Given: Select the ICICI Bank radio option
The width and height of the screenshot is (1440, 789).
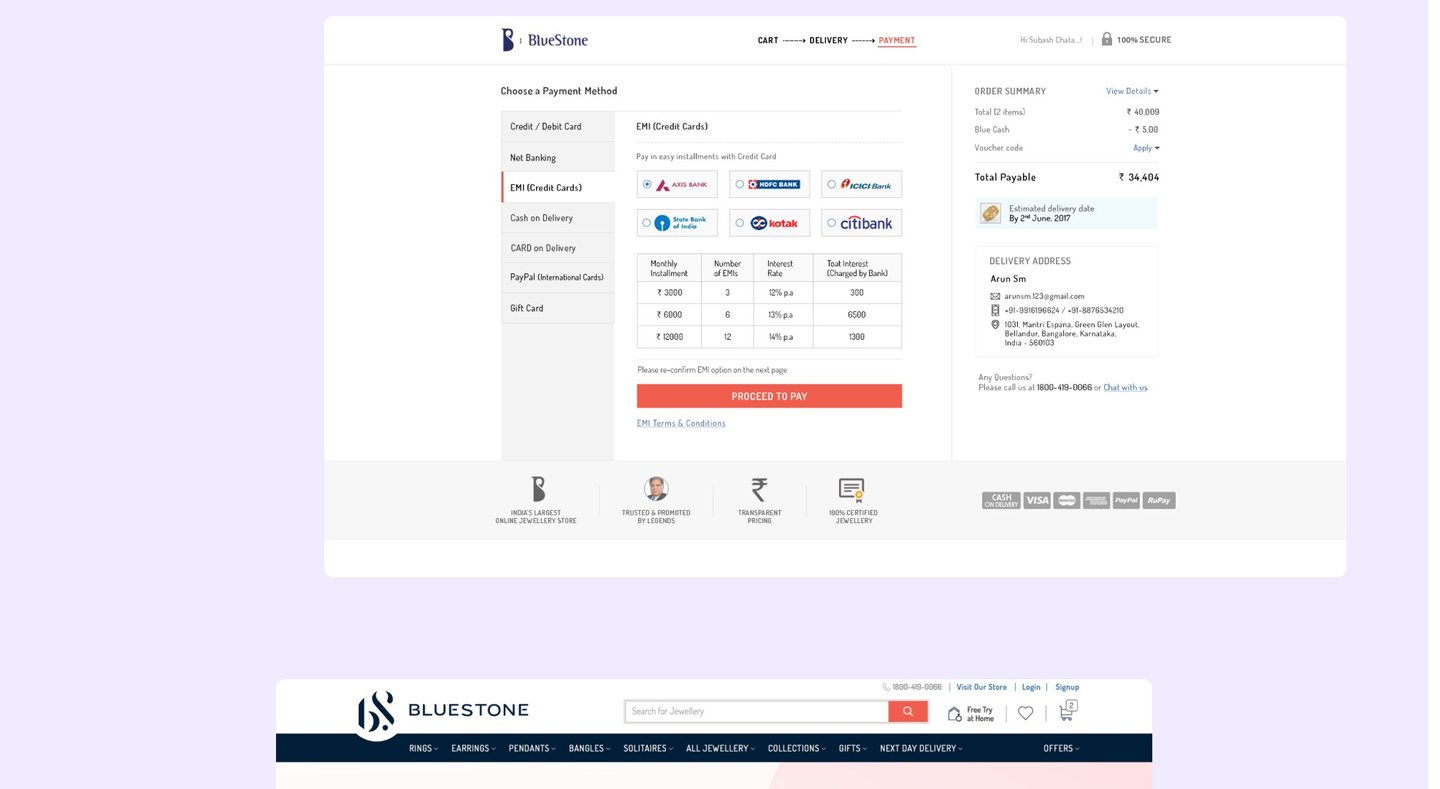Looking at the screenshot, I should point(832,184).
